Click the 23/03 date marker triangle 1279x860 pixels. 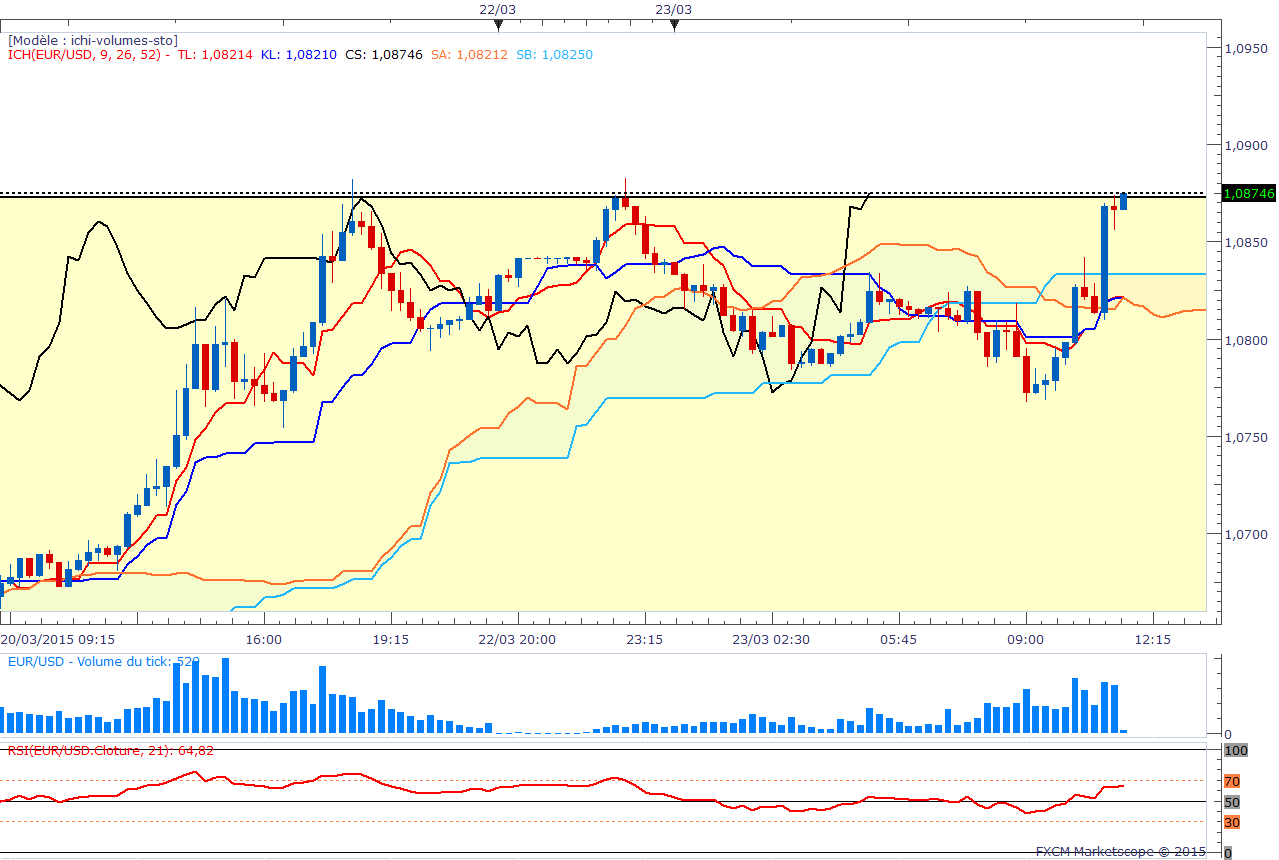674,25
